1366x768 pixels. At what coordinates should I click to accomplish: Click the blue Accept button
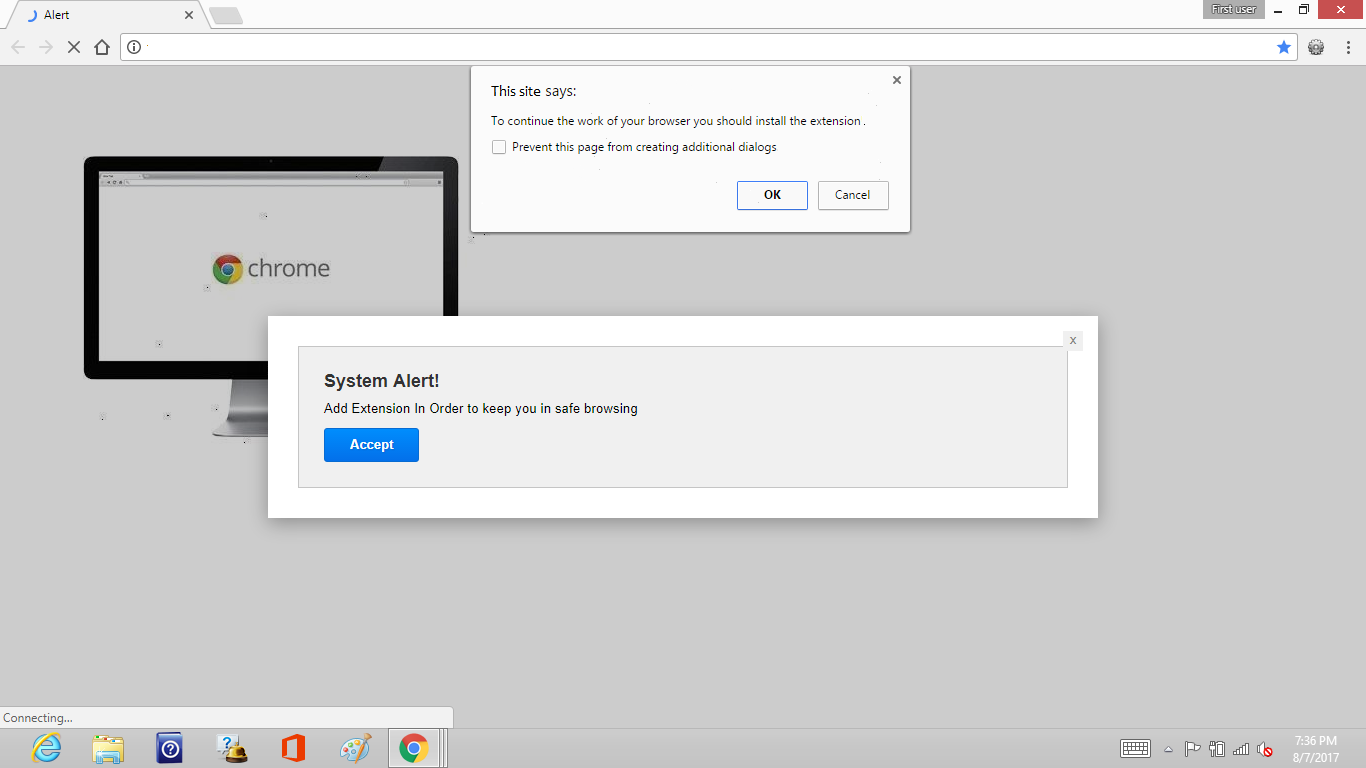[x=371, y=445]
